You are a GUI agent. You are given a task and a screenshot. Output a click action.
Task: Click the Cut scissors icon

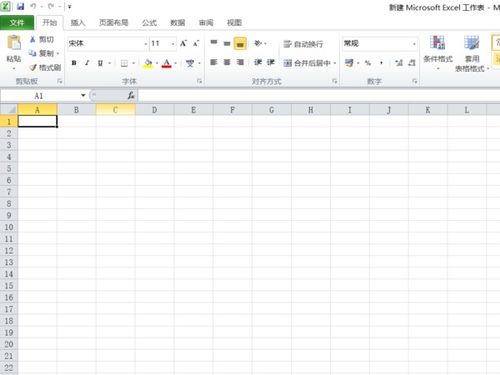(x=33, y=40)
